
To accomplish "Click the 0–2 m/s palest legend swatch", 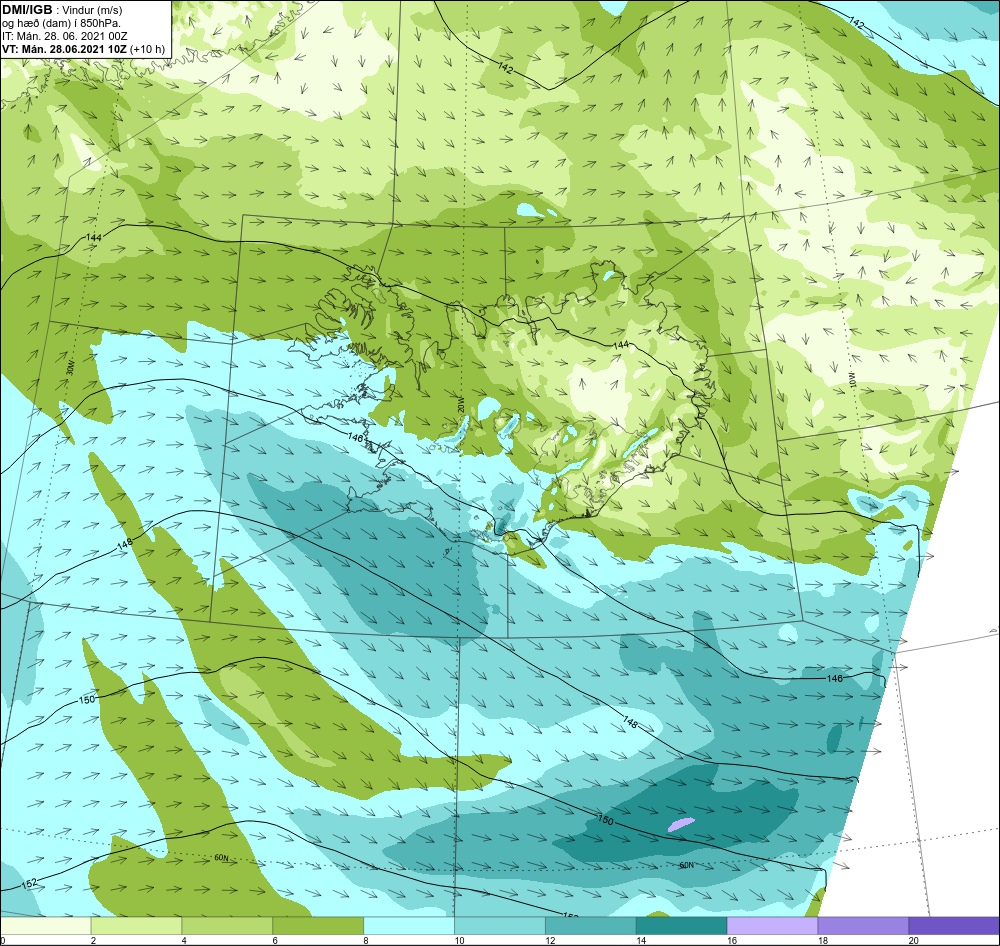I will pos(45,925).
